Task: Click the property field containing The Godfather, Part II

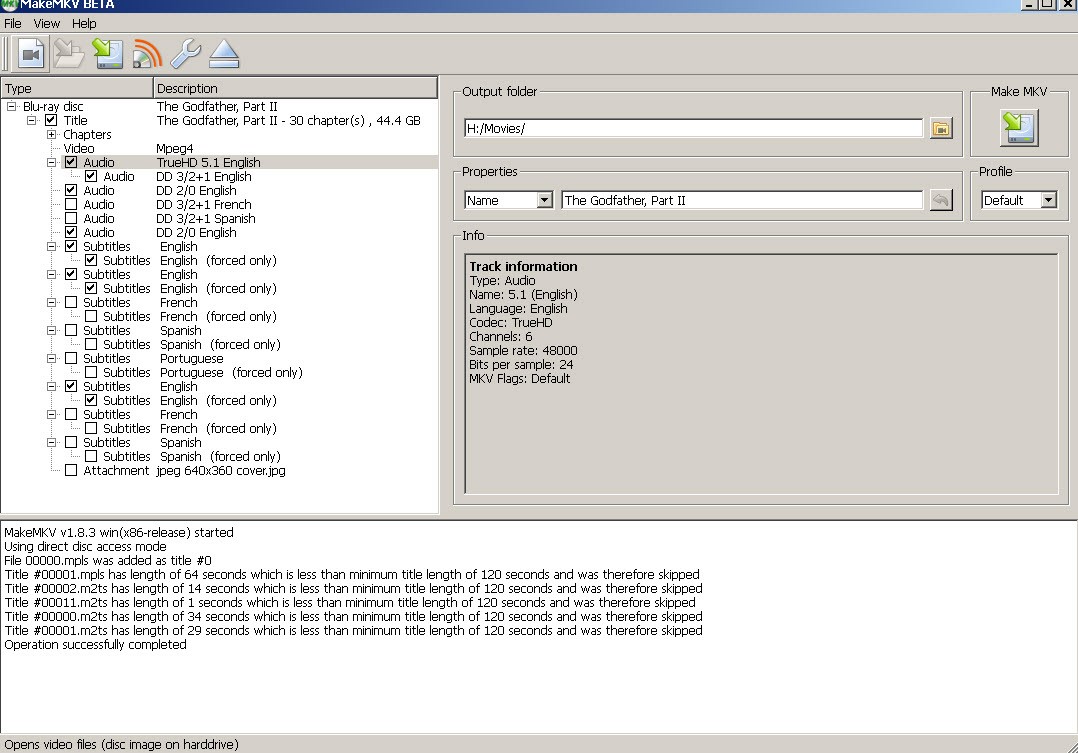Action: [x=742, y=200]
